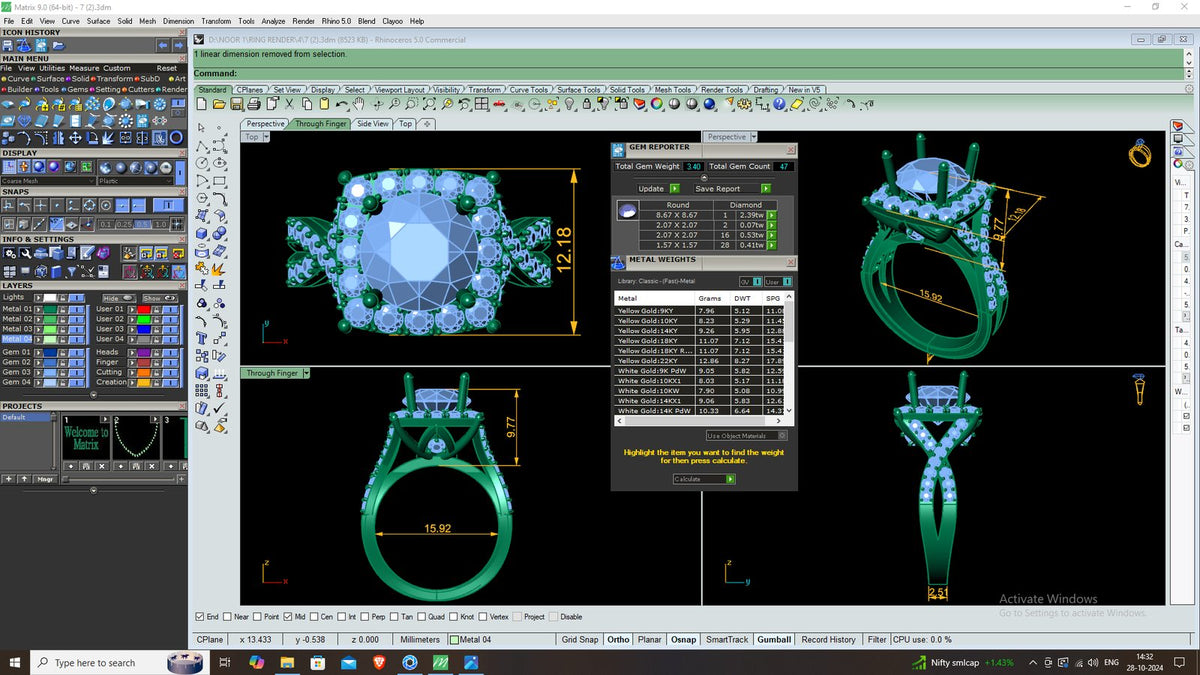1200x675 pixels.
Task: Click the Brave browser taskbar icon
Action: click(x=379, y=662)
